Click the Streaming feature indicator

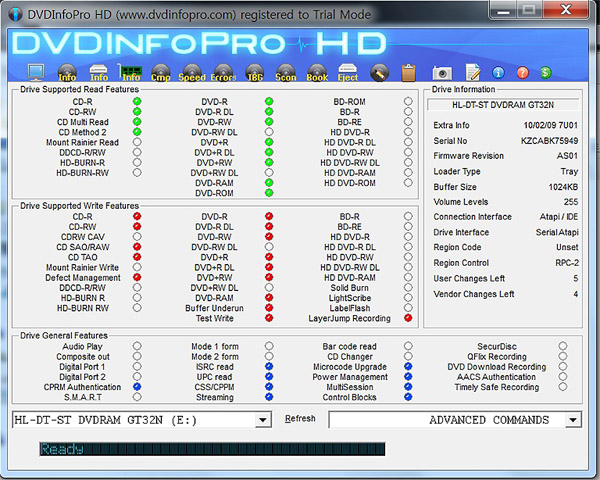[269, 397]
